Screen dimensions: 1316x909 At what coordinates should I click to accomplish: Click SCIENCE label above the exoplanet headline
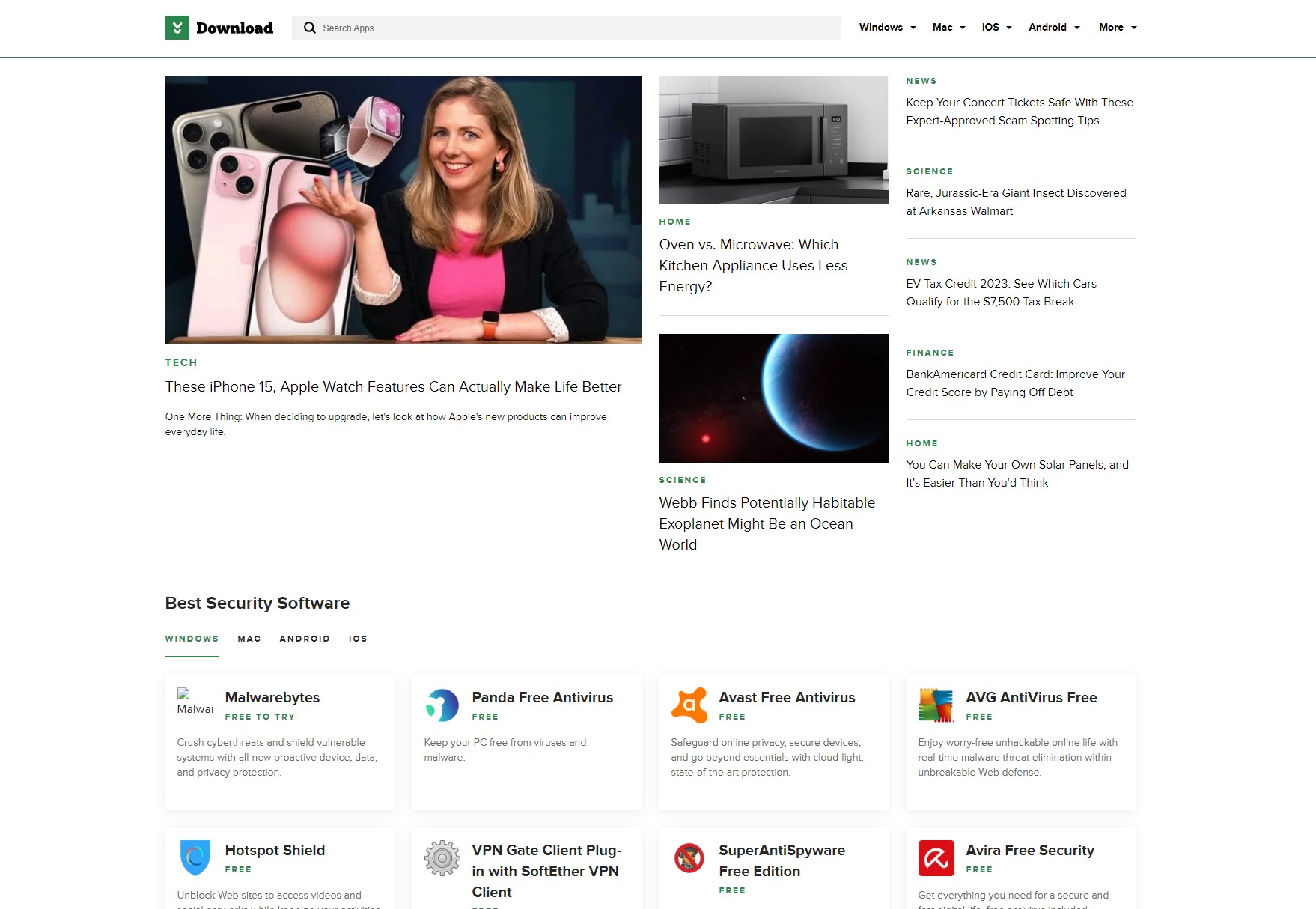pos(683,480)
